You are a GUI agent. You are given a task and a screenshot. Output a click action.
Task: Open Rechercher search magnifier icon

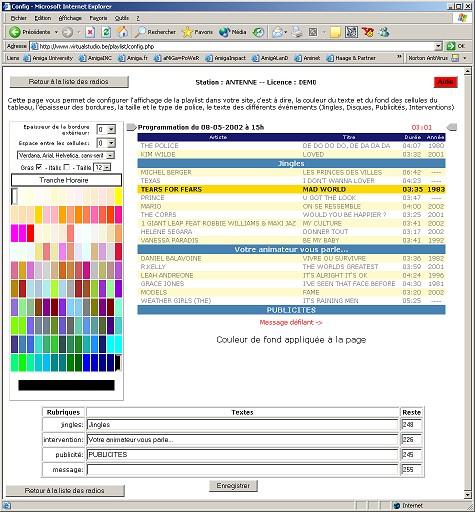click(x=140, y=32)
